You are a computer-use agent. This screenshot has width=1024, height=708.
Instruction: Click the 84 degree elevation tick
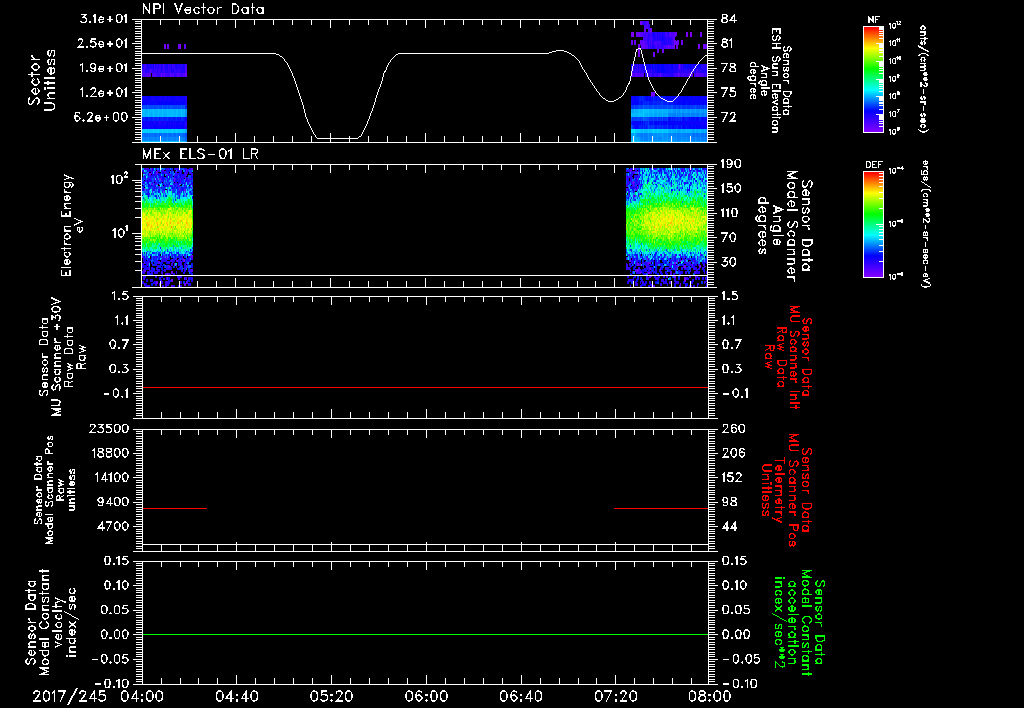pos(729,19)
